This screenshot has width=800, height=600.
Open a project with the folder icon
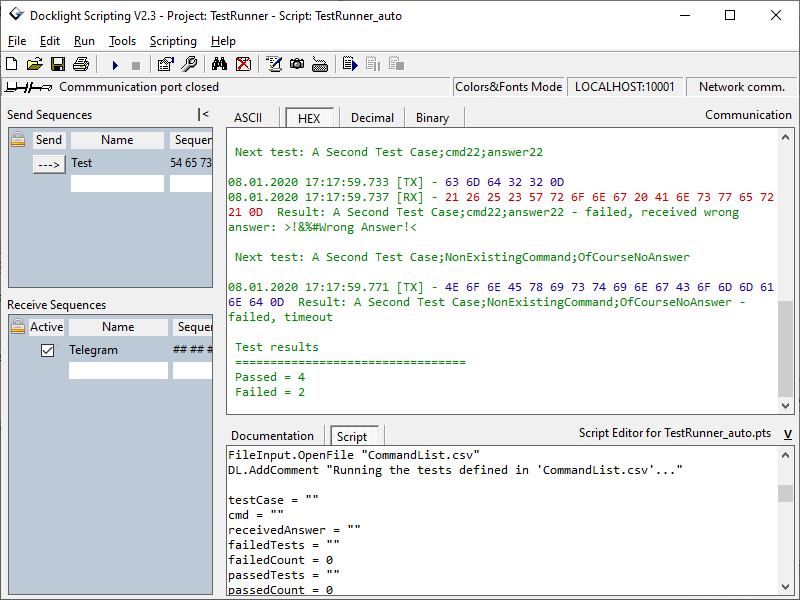pyautogui.click(x=34, y=65)
